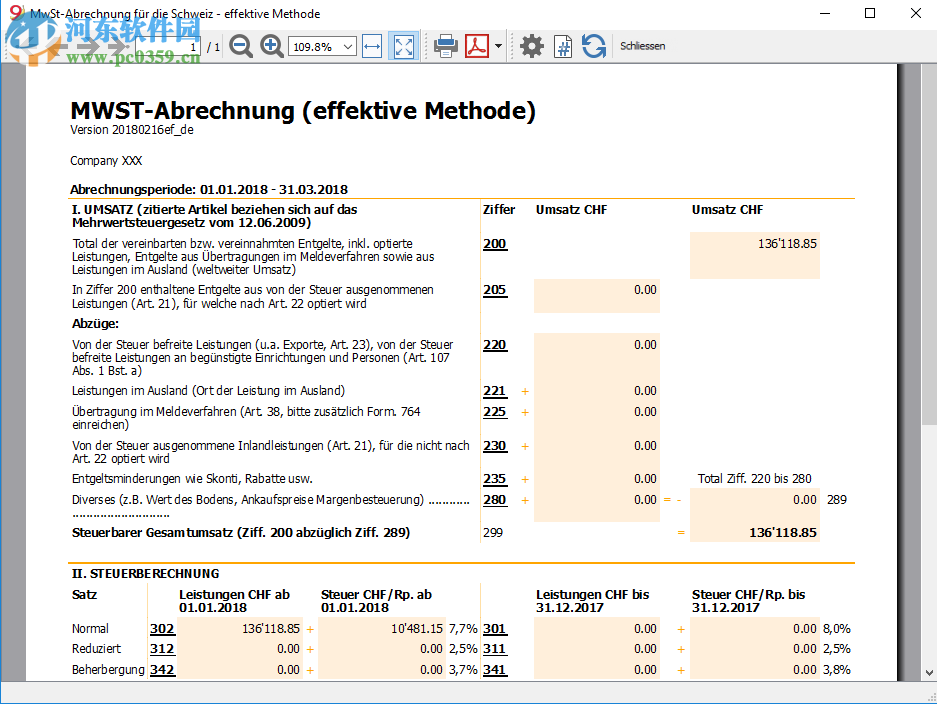The height and width of the screenshot is (705, 937).
Task: Fit the page to window width
Action: coord(372,46)
